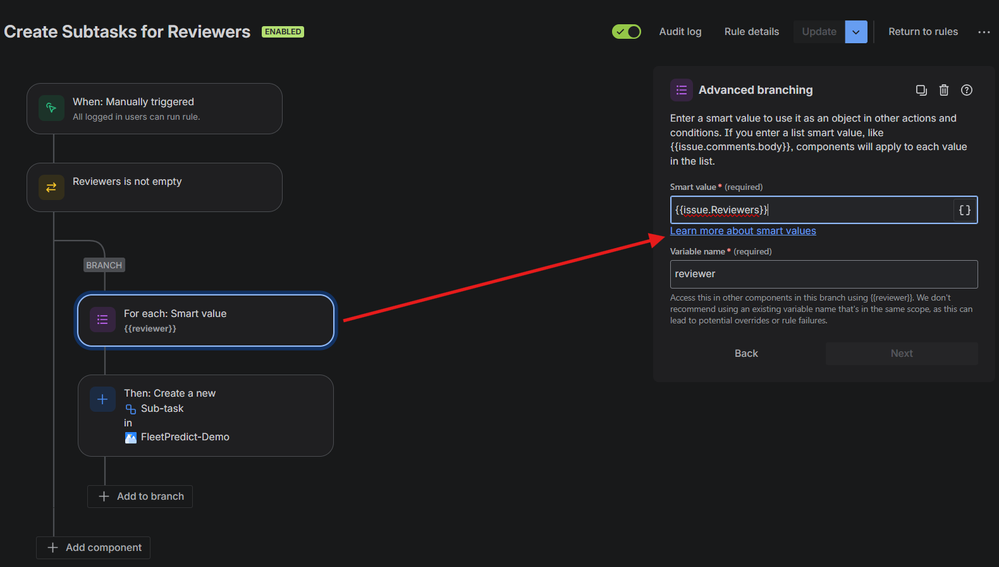Screen dimensions: 999x567
Task: Click the Next button
Action: click(x=902, y=354)
